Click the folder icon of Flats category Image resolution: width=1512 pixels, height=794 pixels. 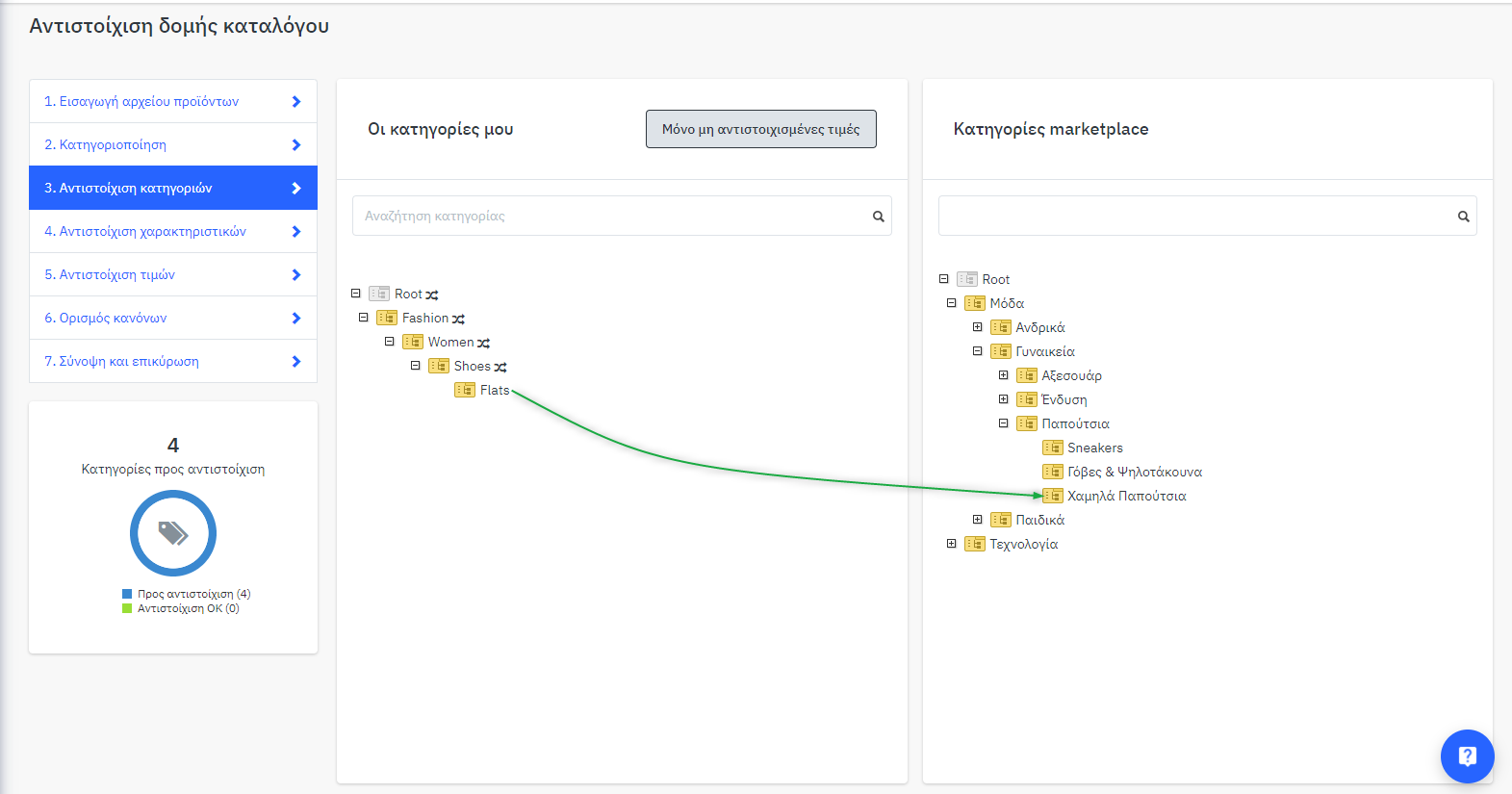tap(465, 390)
